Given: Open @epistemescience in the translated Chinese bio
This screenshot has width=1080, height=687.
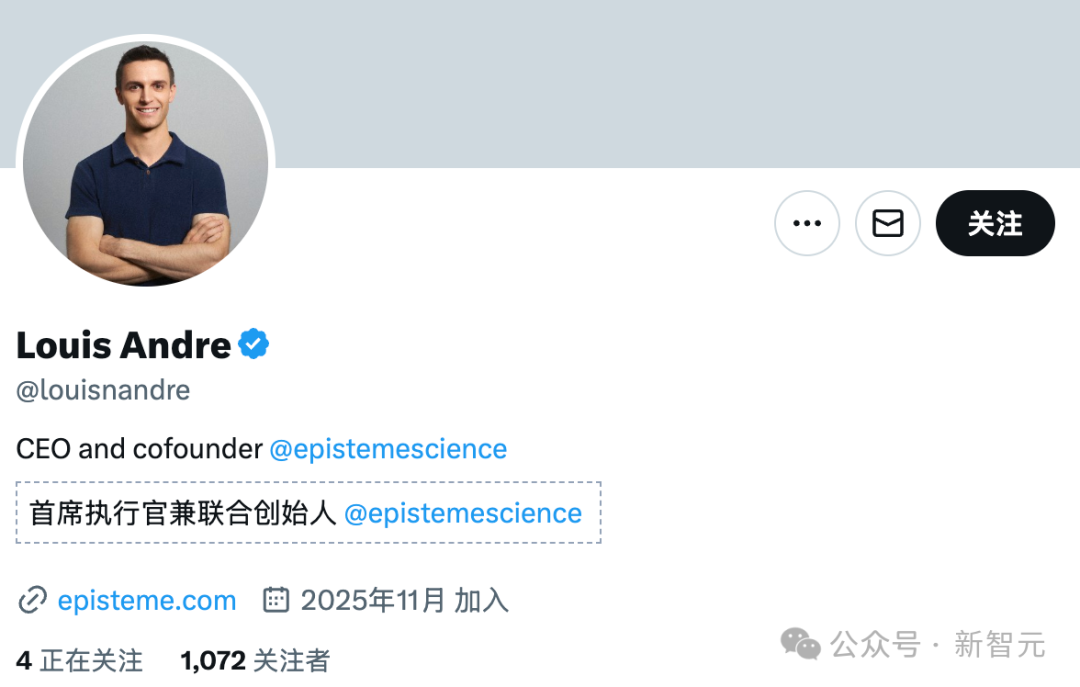Looking at the screenshot, I should 464,513.
